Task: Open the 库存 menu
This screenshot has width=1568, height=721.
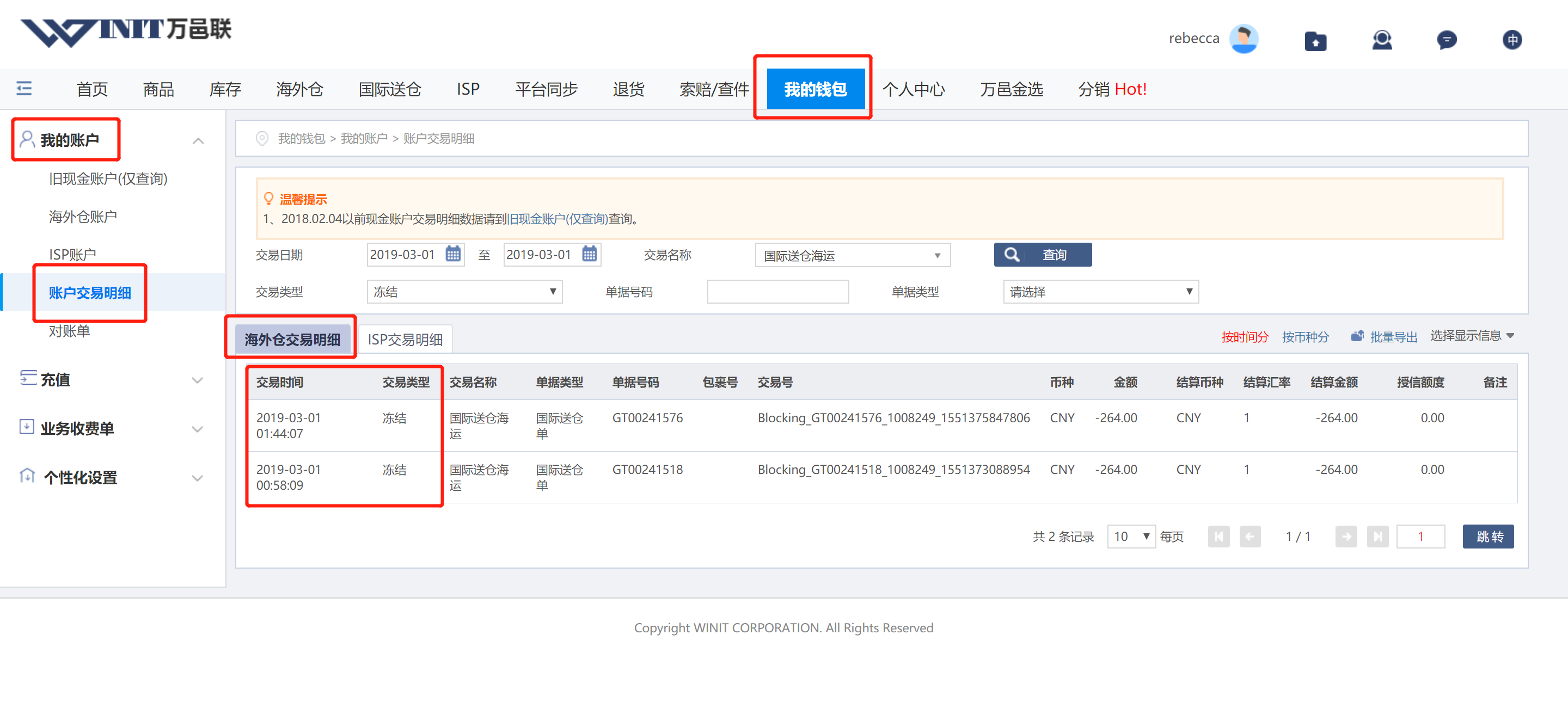Action: [x=225, y=89]
